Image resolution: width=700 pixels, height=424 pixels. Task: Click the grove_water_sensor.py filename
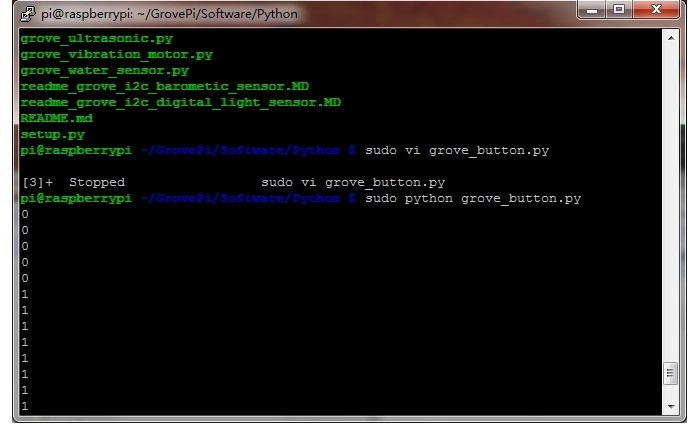pyautogui.click(x=104, y=70)
